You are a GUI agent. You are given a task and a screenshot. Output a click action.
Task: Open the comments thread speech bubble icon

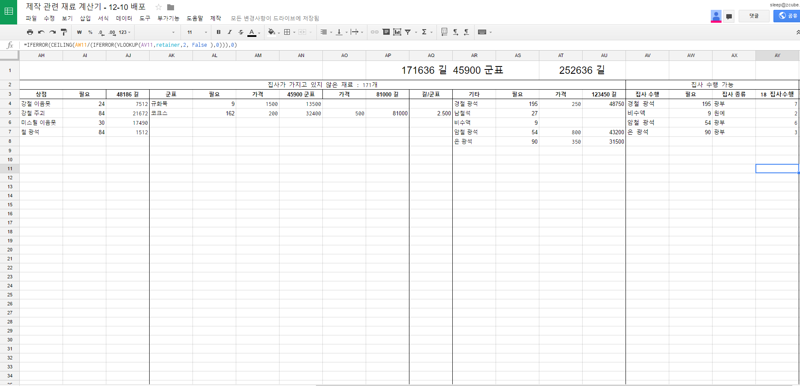[729, 16]
